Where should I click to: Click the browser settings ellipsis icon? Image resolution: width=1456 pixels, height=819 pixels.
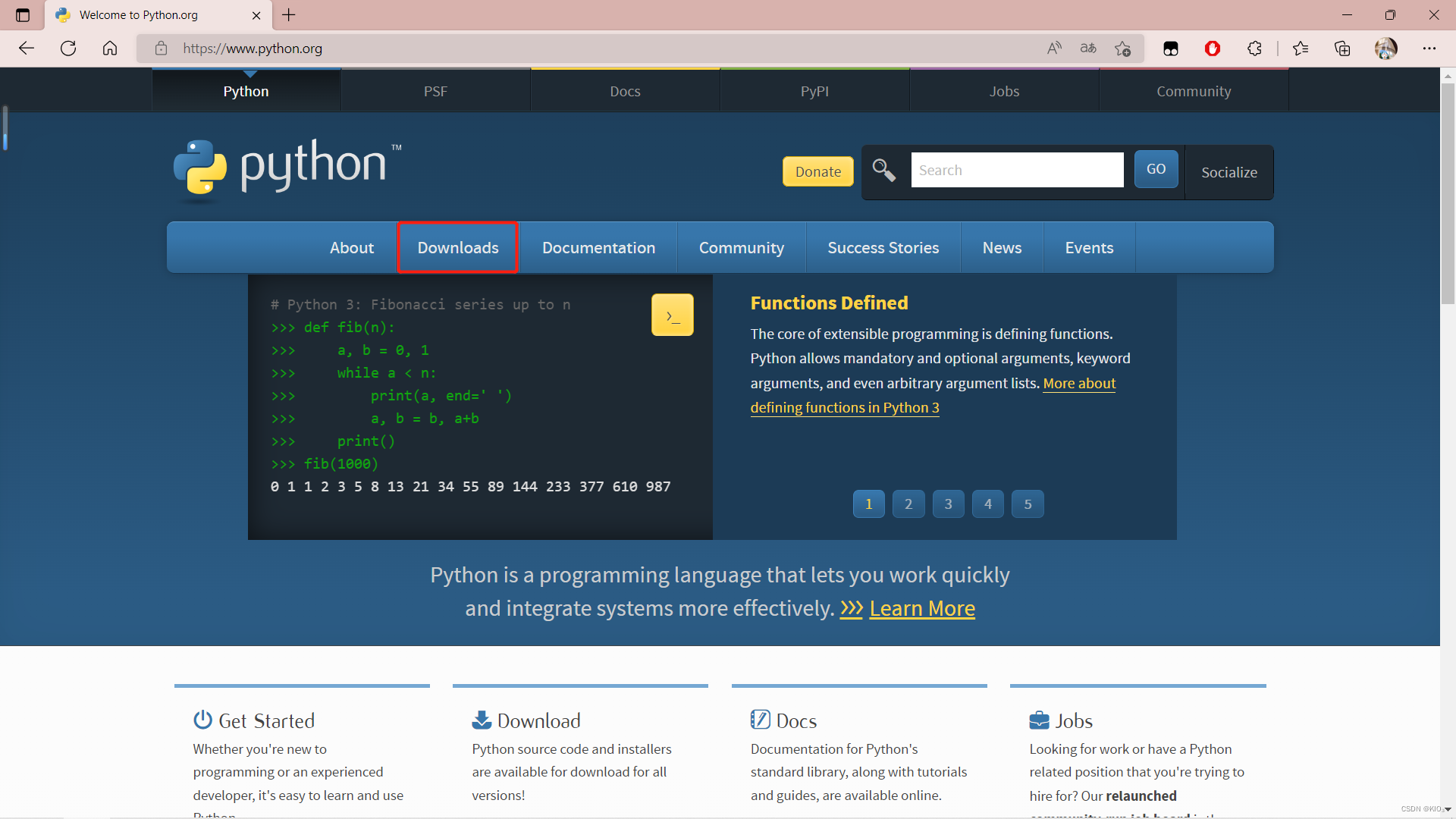pyautogui.click(x=1429, y=48)
